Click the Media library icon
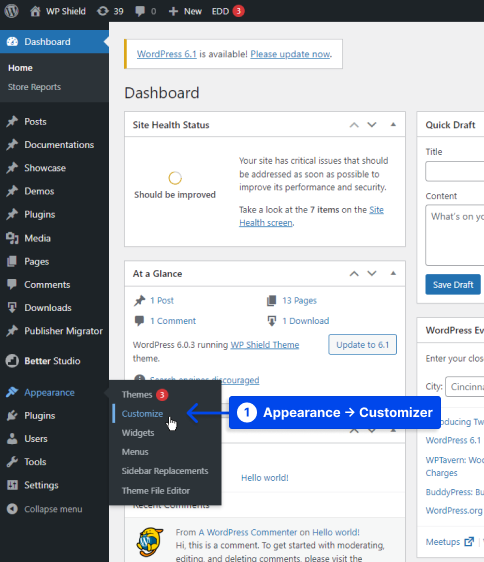Image resolution: width=484 pixels, height=562 pixels. [x=12, y=238]
